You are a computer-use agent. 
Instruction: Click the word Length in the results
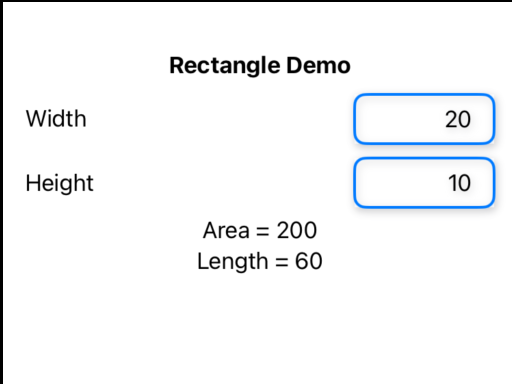233,262
